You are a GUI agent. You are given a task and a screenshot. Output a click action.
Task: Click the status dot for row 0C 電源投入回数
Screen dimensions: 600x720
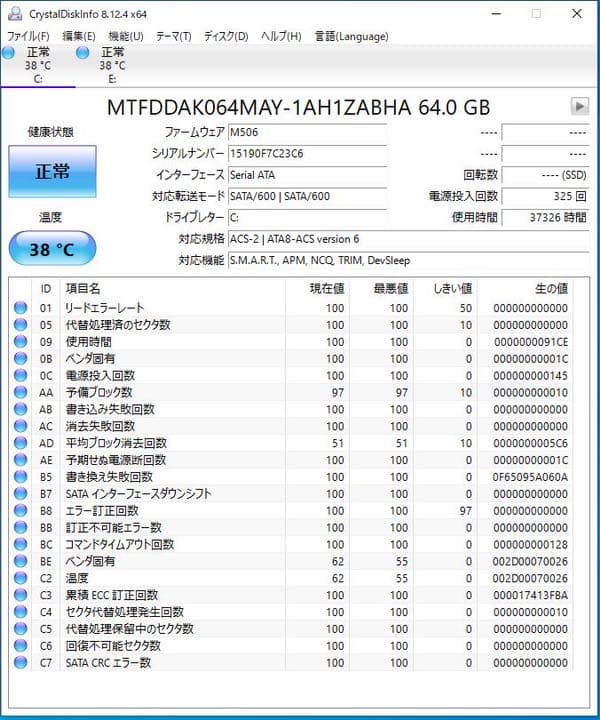(x=20, y=375)
